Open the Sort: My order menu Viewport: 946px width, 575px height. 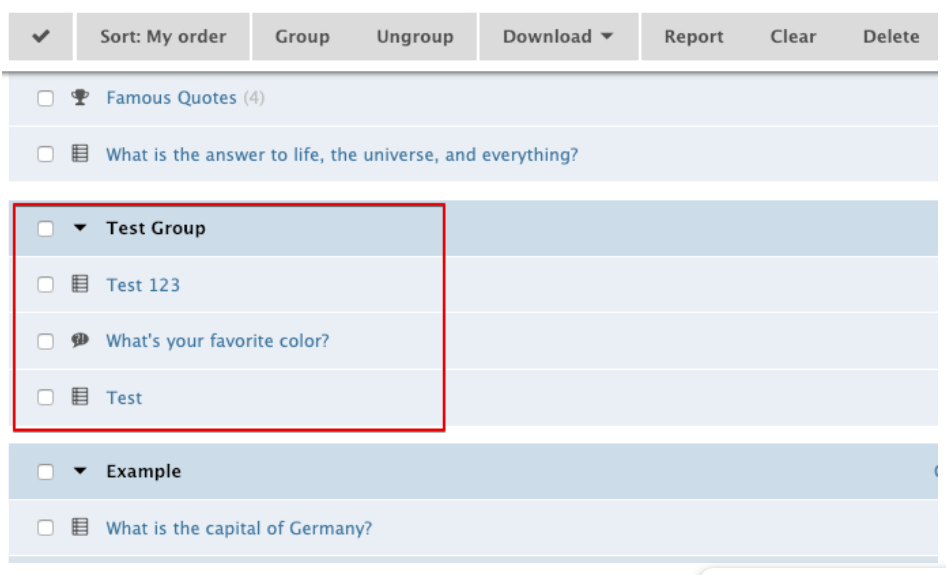[x=163, y=37]
